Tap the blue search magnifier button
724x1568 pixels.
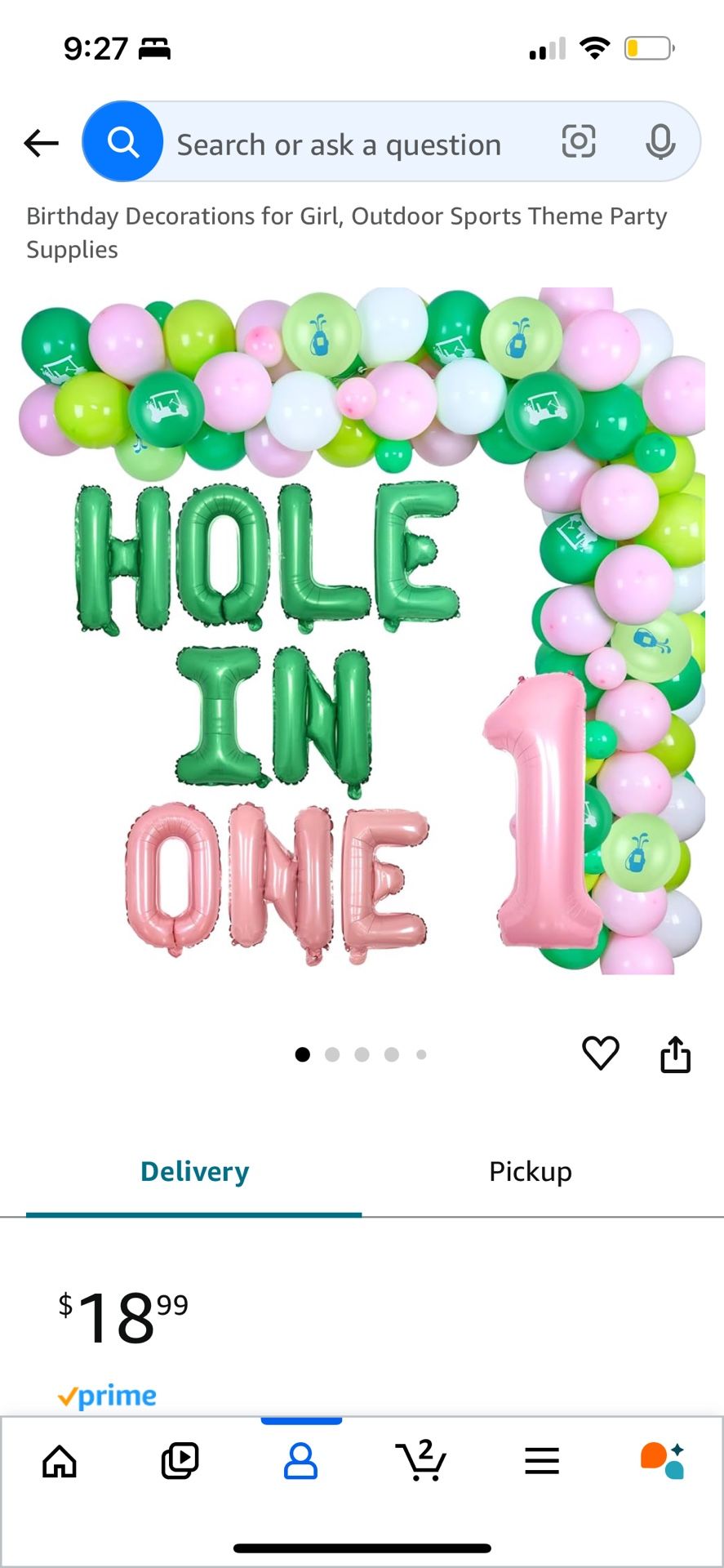(x=122, y=142)
